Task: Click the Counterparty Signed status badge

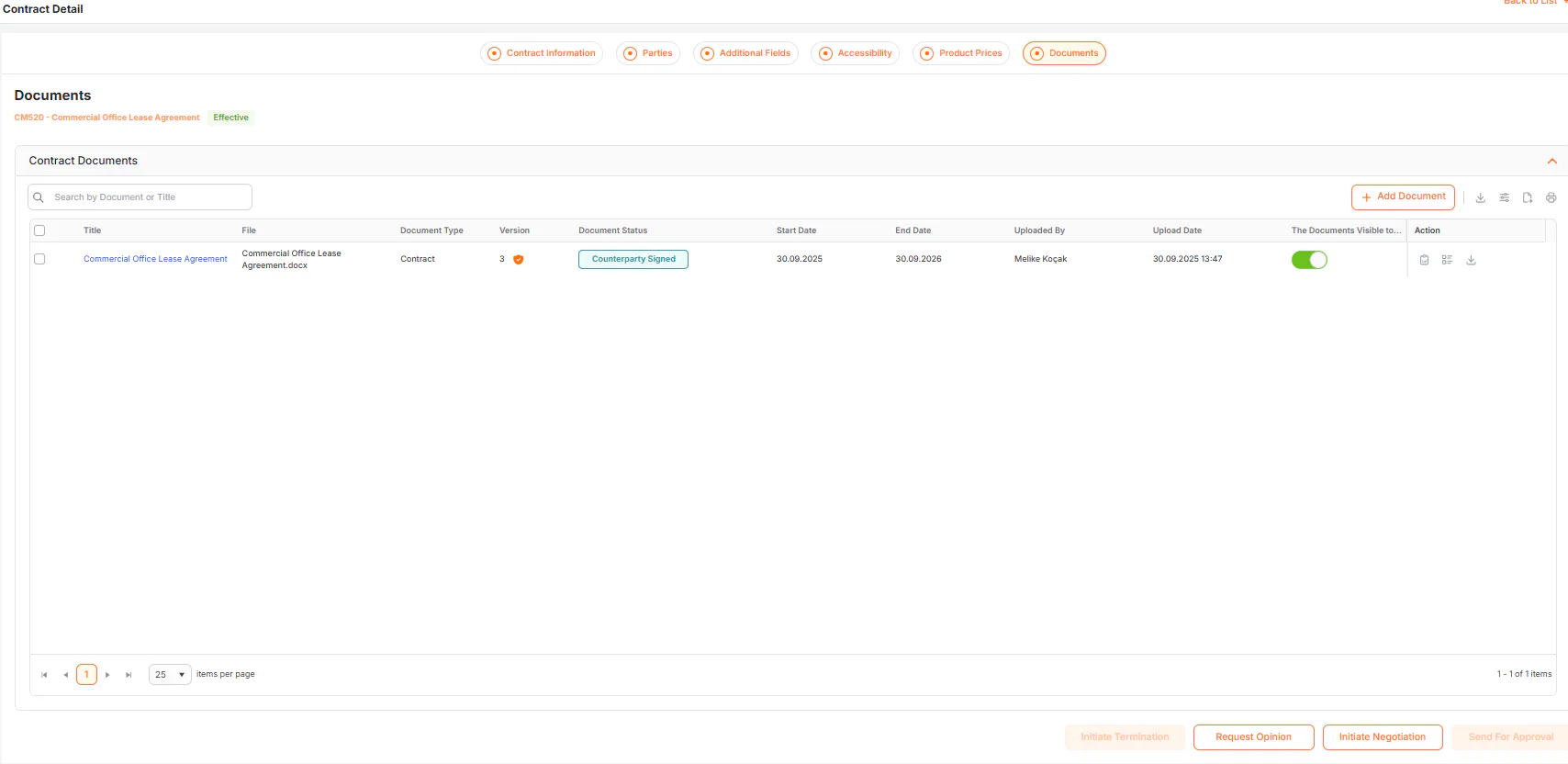Action: point(633,260)
